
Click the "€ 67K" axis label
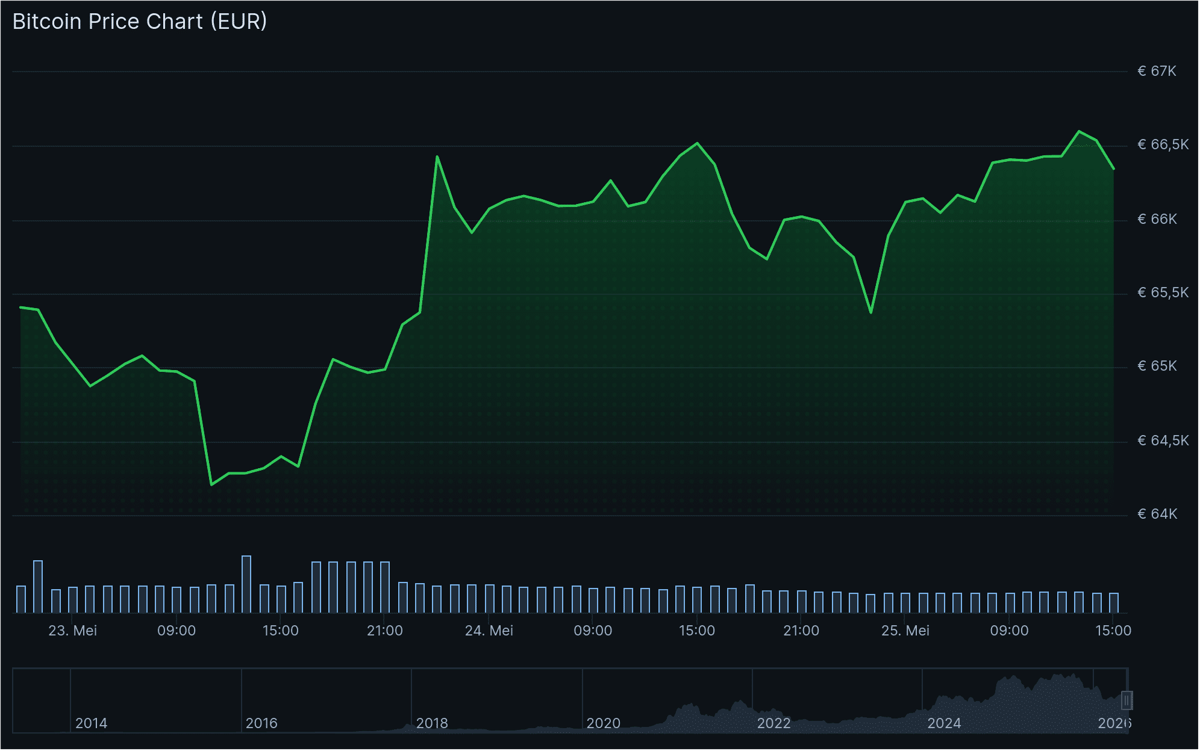[x=1158, y=72]
